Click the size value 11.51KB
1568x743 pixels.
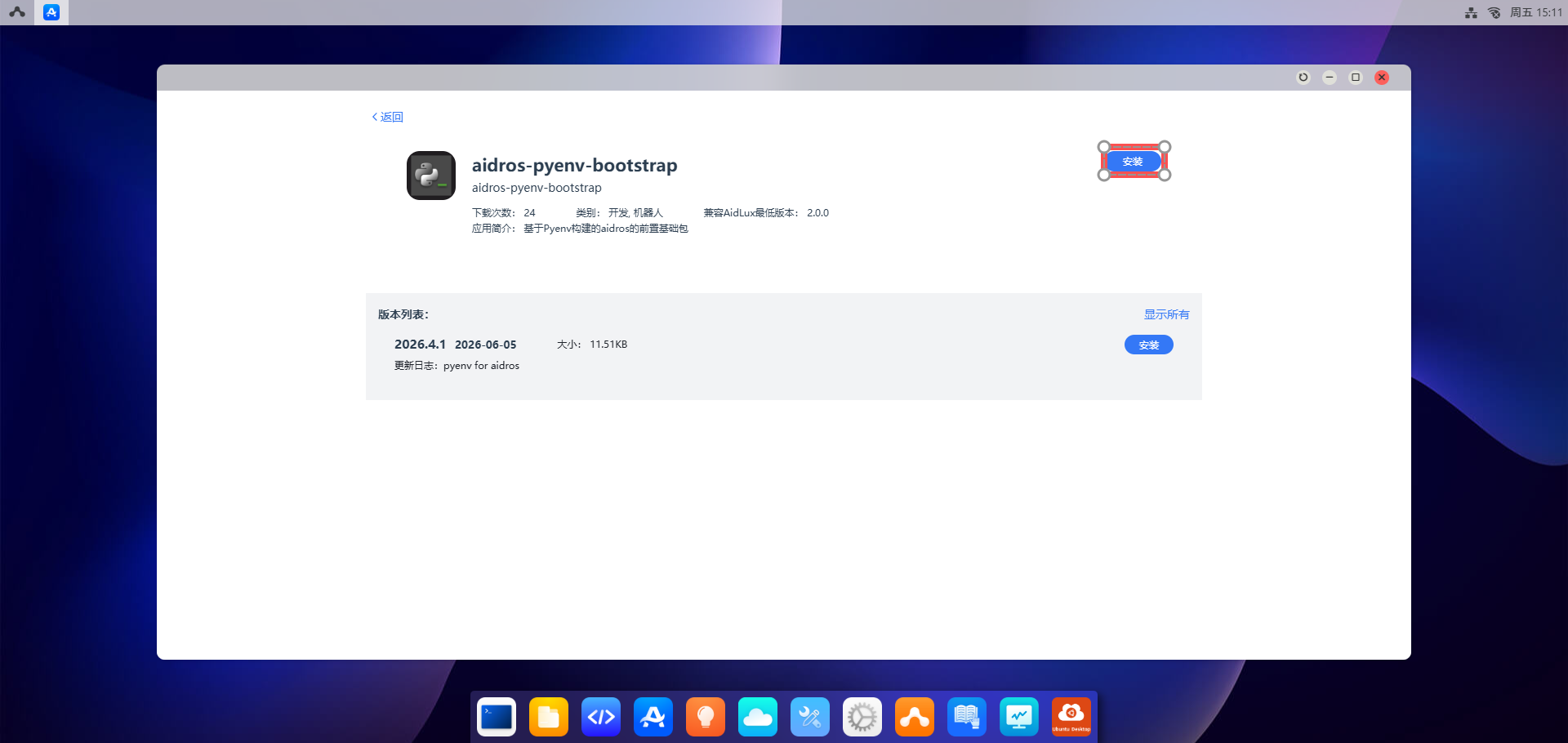[608, 345]
